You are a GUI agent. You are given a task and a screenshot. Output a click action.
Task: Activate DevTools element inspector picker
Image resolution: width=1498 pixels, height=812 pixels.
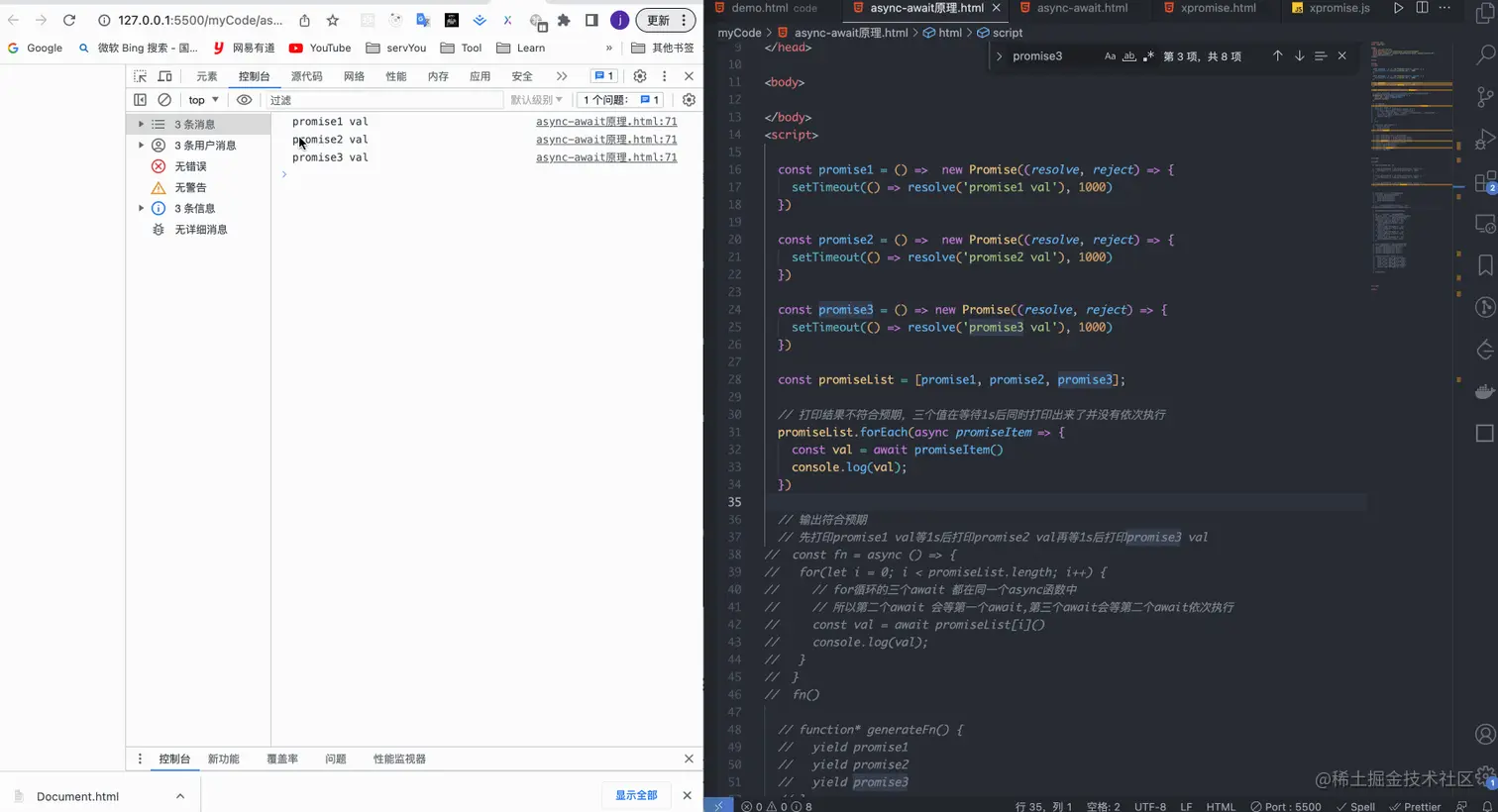[140, 76]
